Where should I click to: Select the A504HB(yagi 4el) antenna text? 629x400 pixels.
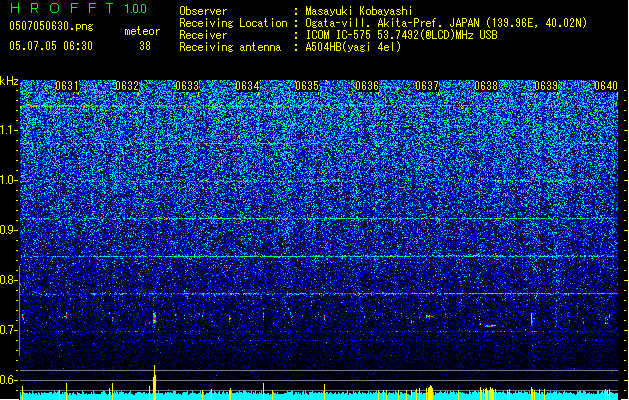[353, 47]
